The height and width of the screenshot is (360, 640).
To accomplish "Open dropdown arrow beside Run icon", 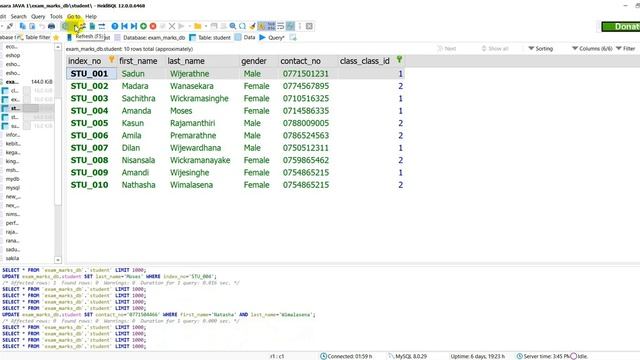I will (189, 26).
